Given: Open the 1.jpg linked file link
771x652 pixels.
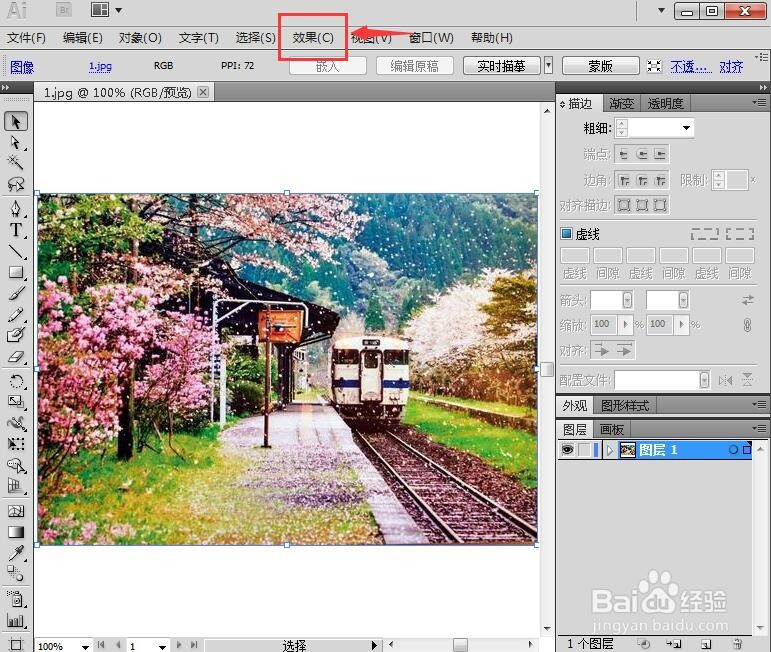Looking at the screenshot, I should point(100,66).
